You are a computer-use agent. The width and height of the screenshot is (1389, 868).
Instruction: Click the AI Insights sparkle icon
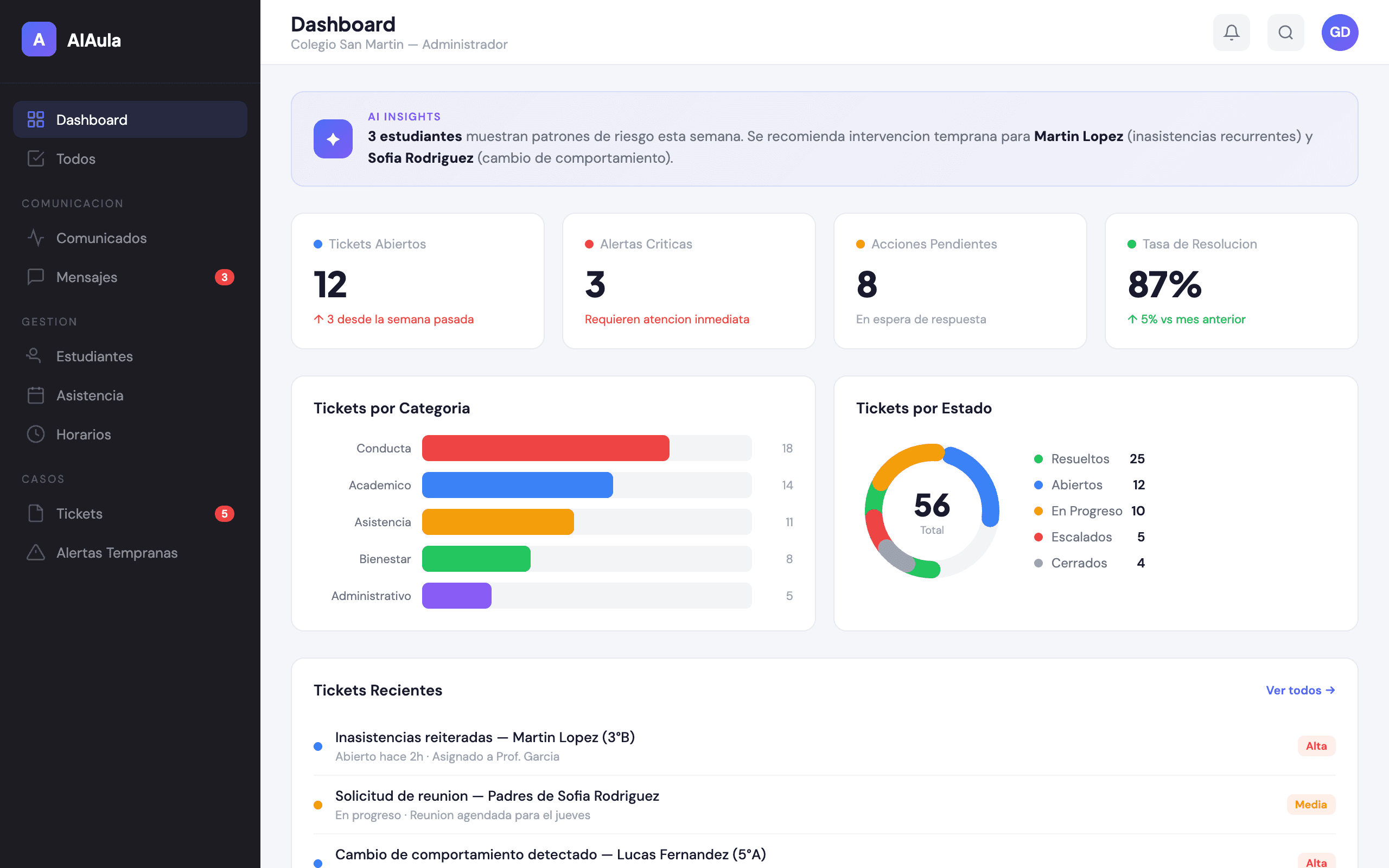[333, 138]
